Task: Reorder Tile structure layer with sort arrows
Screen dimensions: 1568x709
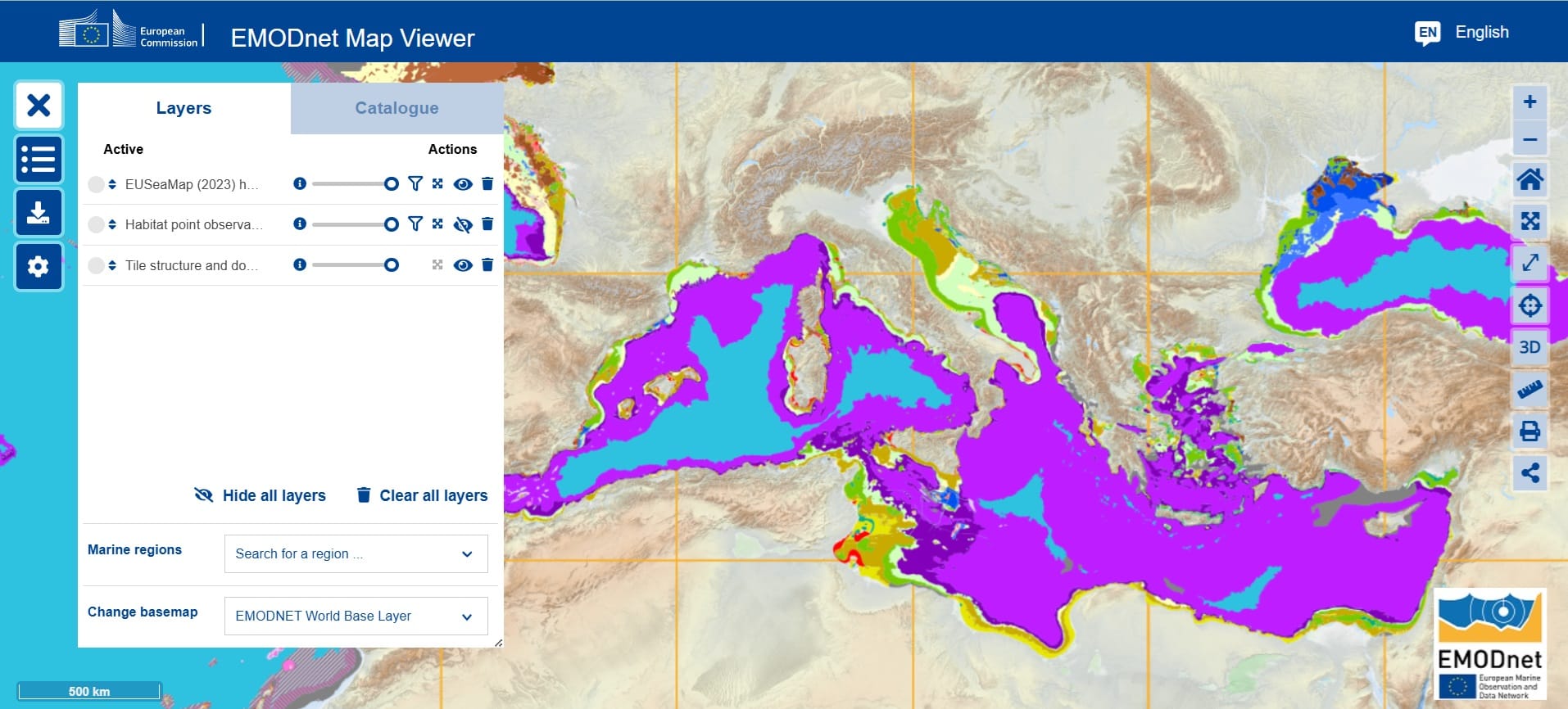Action: 112,265
